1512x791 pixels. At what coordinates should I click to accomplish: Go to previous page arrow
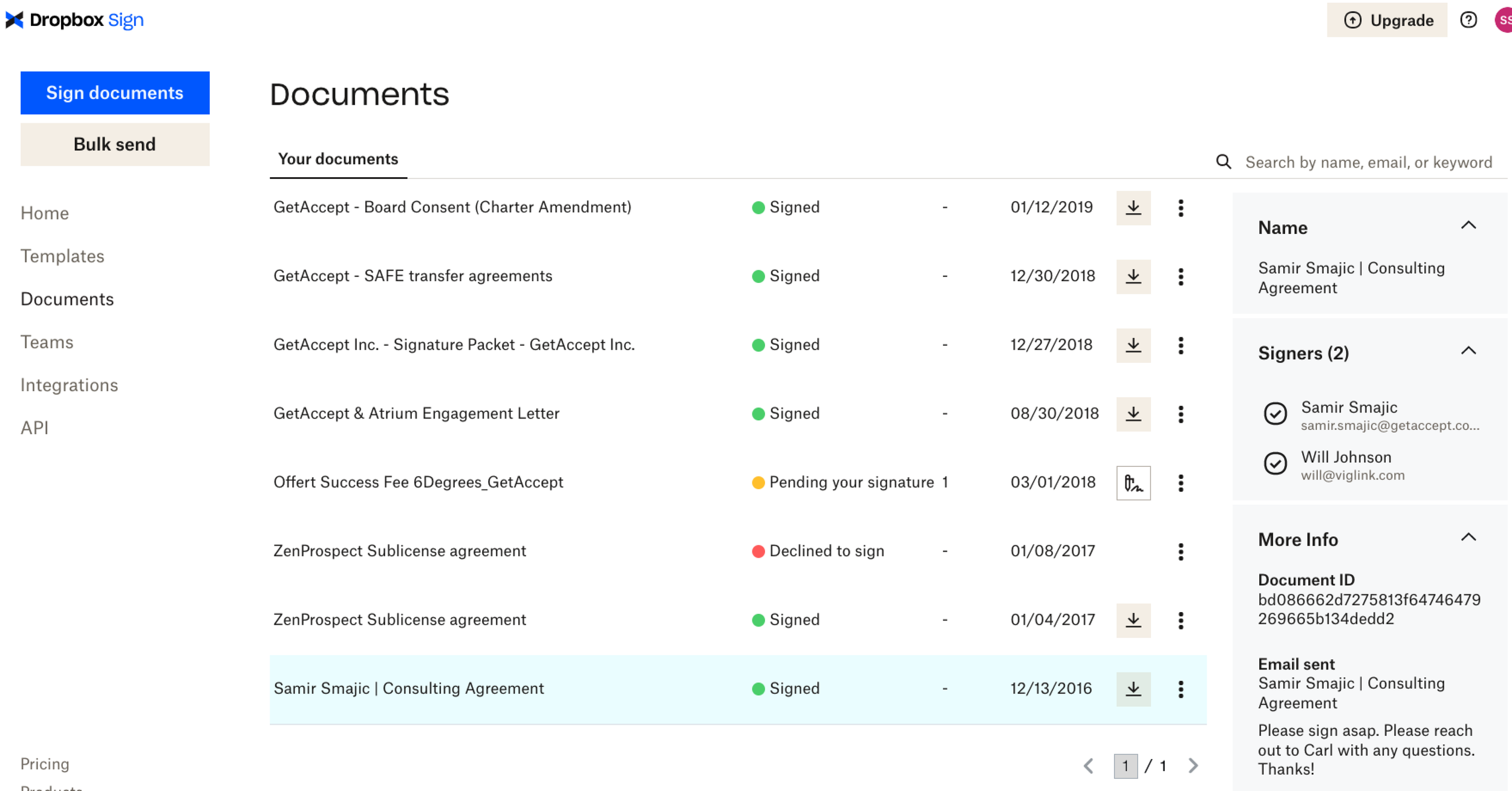[x=1089, y=766]
